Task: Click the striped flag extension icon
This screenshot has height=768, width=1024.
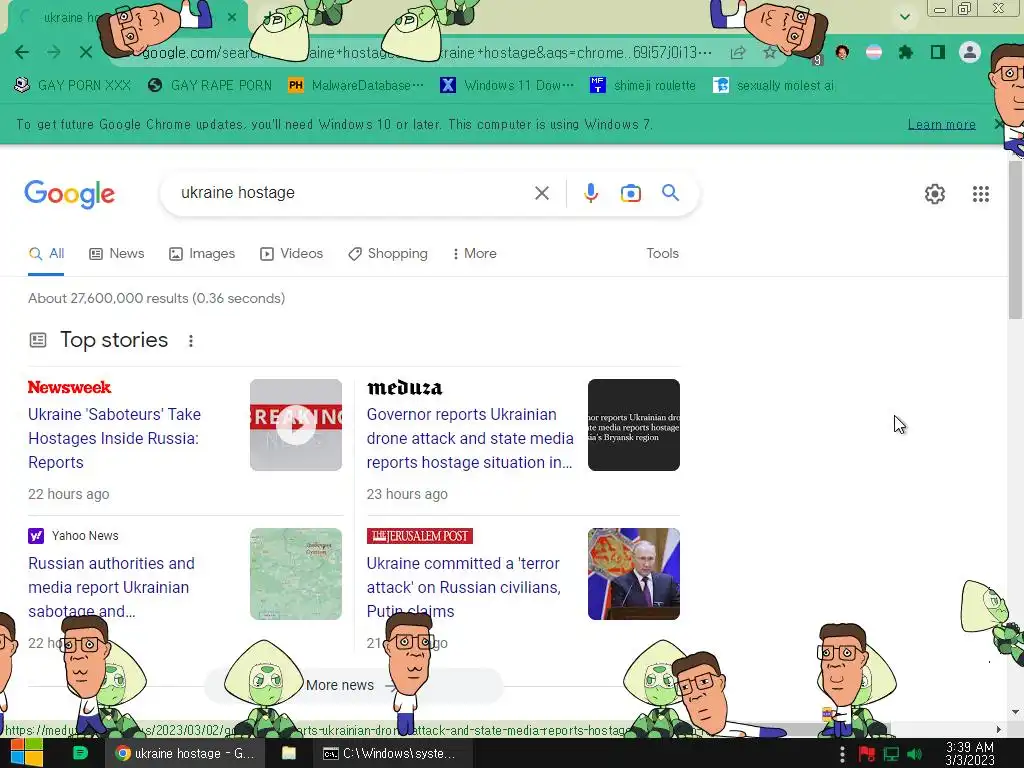Action: coord(874,52)
